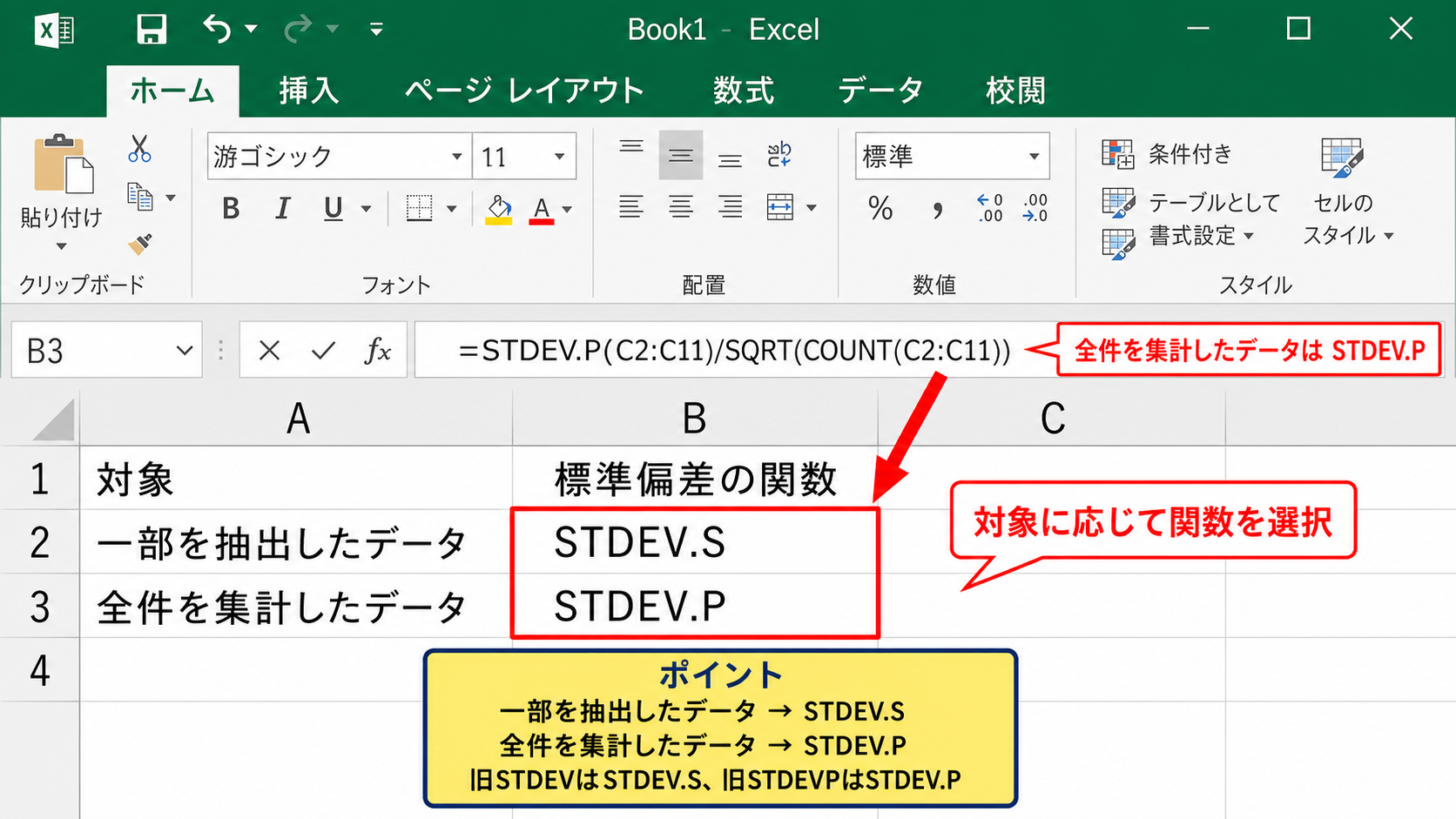Open the 校閲 tab

tap(1015, 91)
